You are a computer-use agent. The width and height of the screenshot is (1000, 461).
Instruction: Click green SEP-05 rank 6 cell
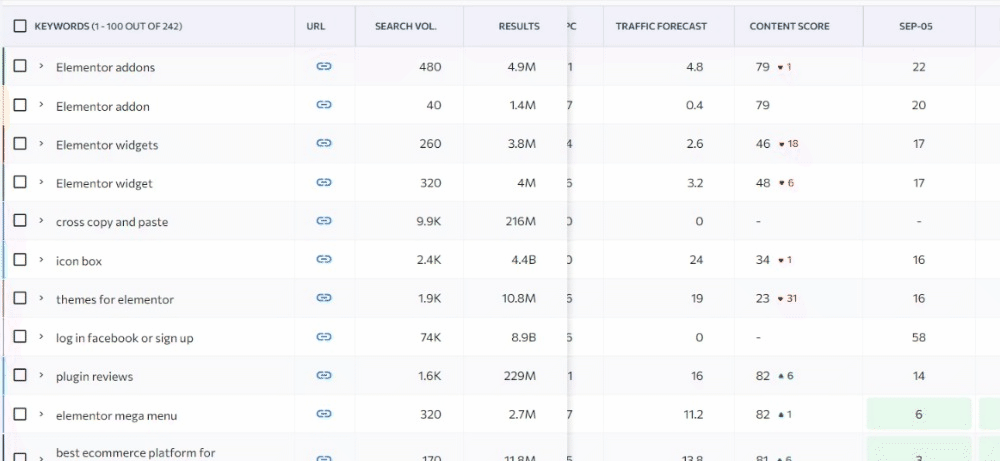pos(919,414)
